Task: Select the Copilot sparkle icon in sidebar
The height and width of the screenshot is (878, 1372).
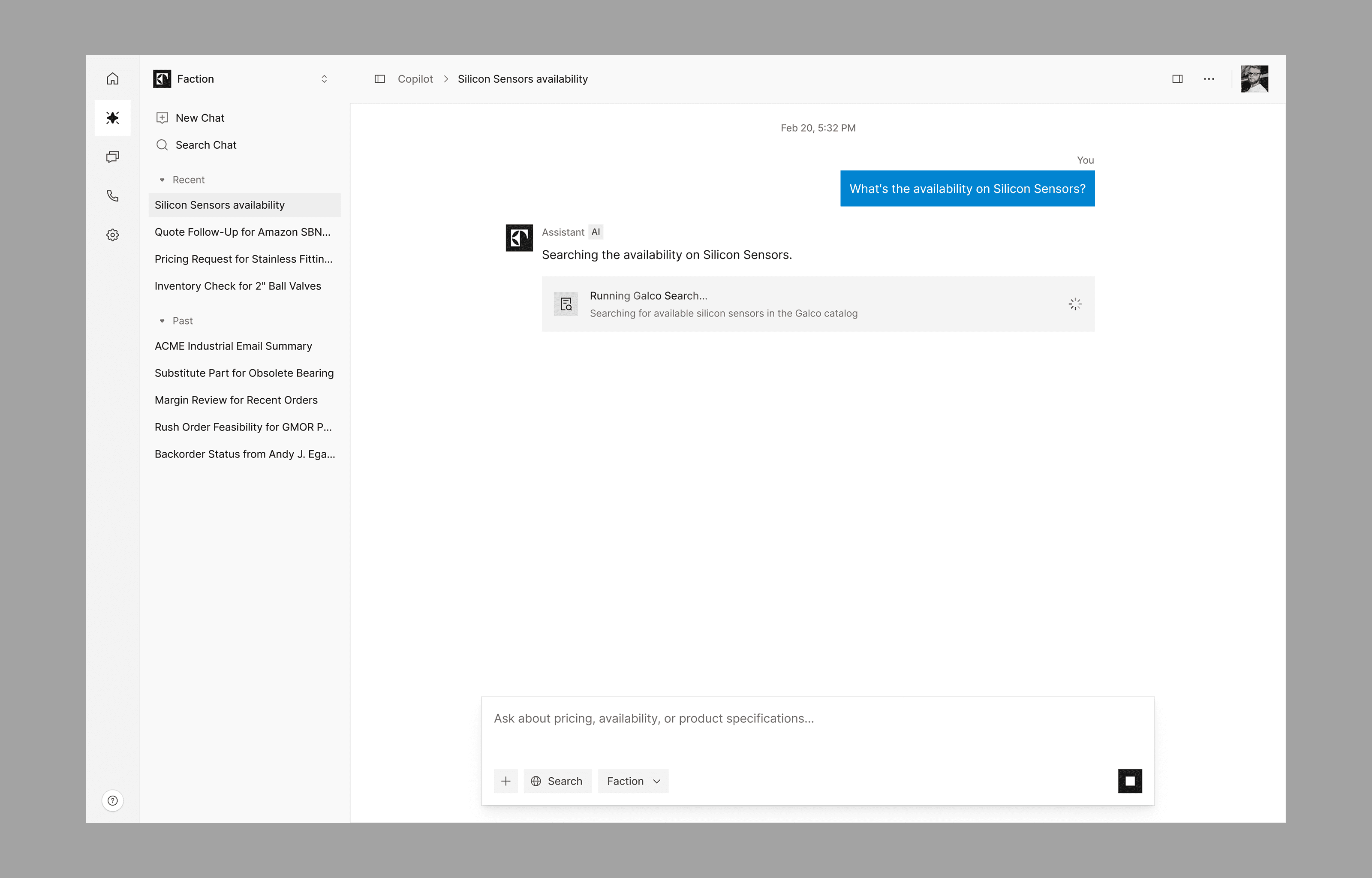Action: [113, 118]
